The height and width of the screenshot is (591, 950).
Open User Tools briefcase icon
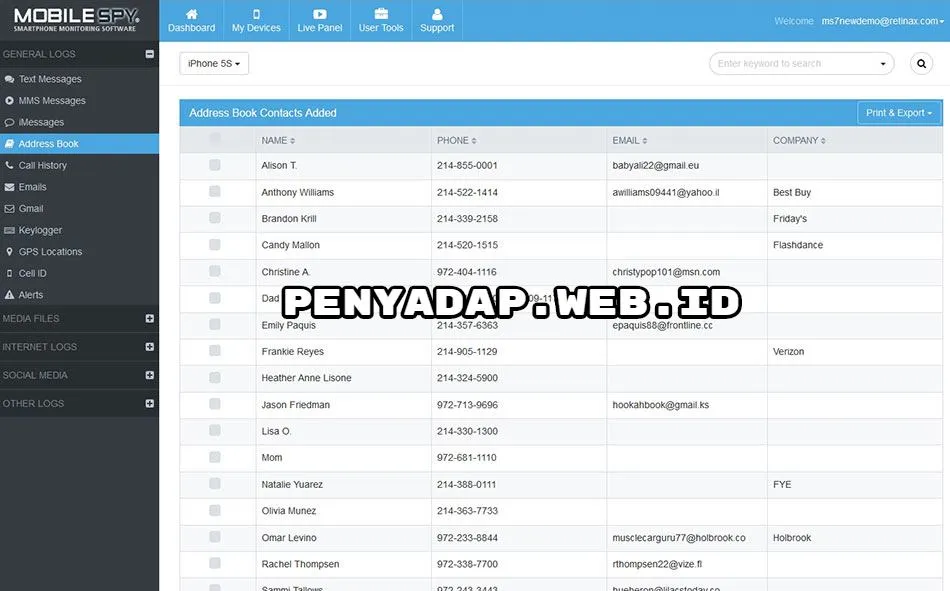coord(381,13)
